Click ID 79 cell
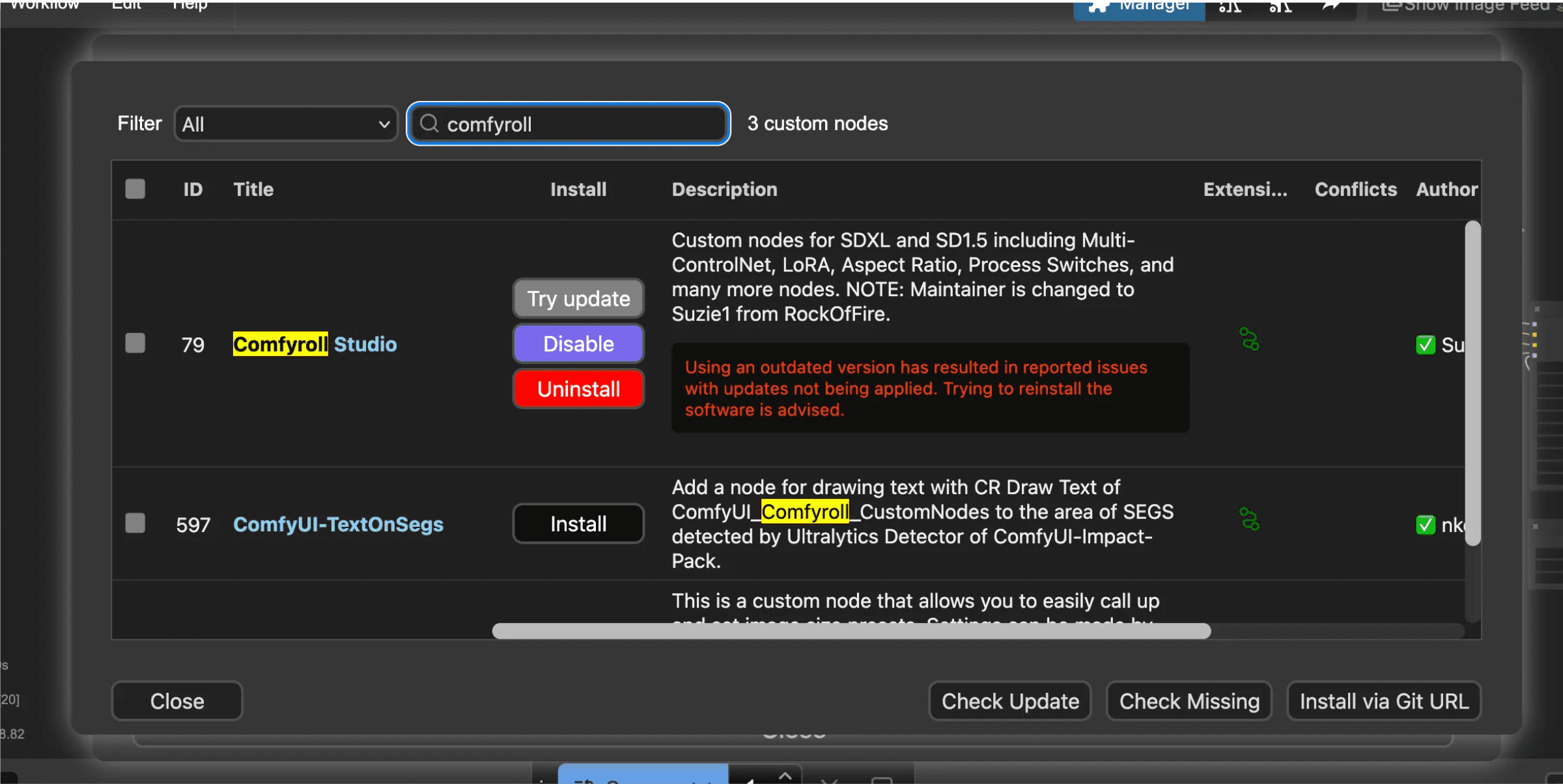The image size is (1563, 784). [x=193, y=344]
